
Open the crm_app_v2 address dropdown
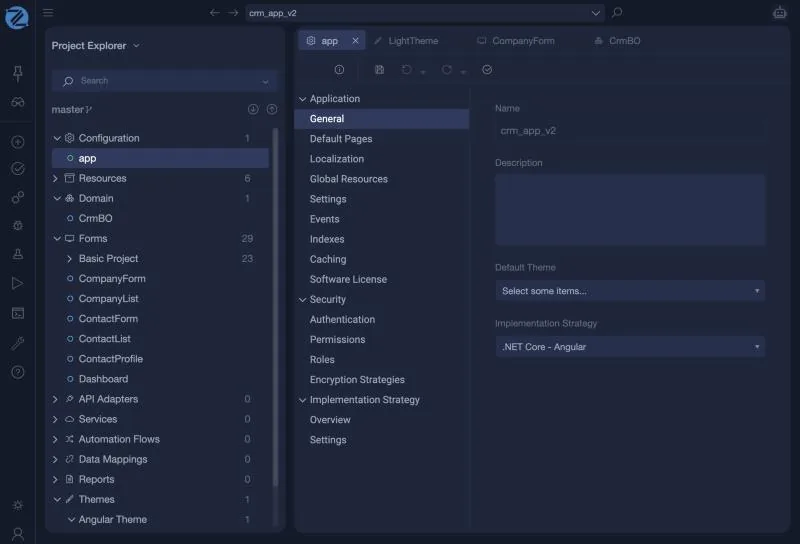click(595, 13)
